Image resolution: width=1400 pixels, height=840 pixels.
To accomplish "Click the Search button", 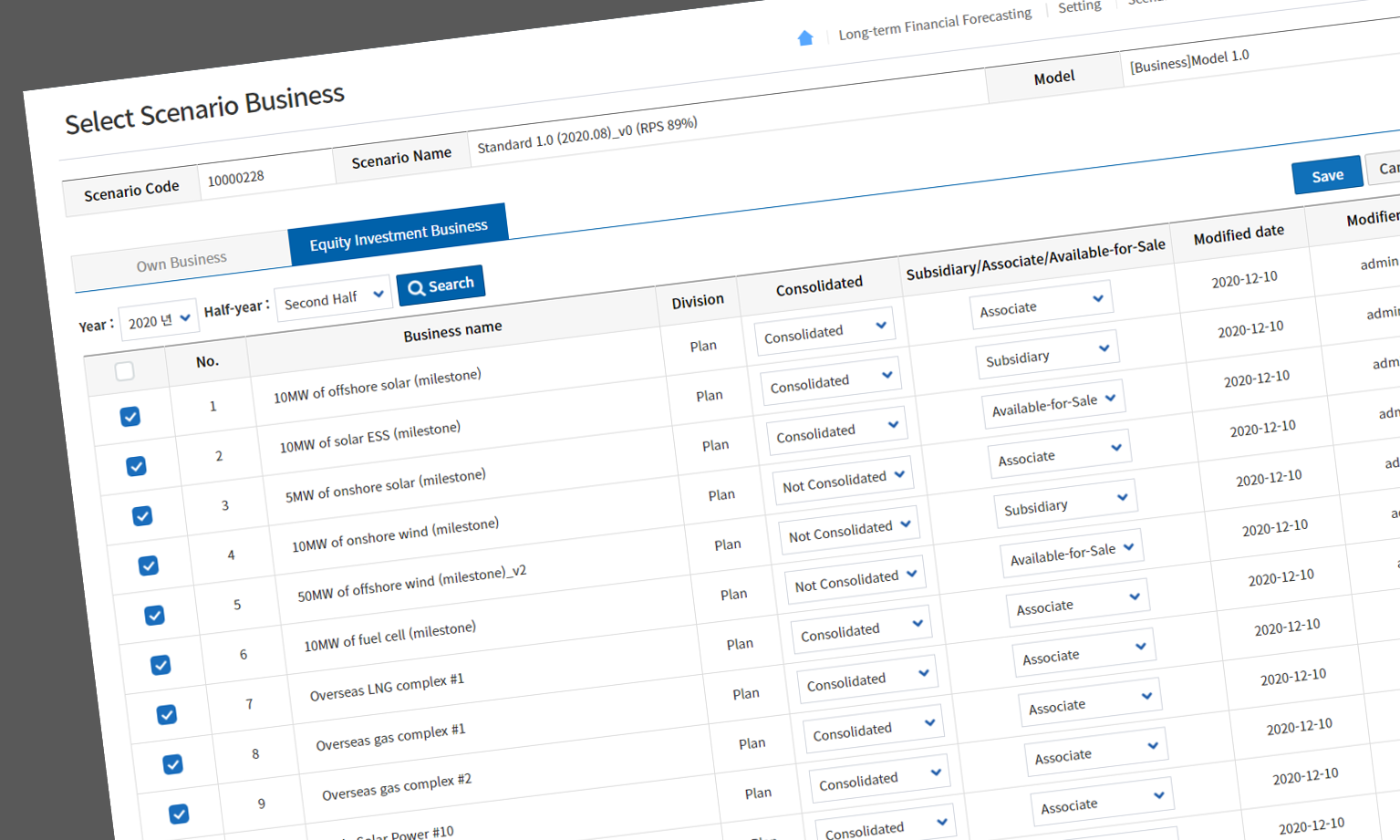I will coord(441,285).
